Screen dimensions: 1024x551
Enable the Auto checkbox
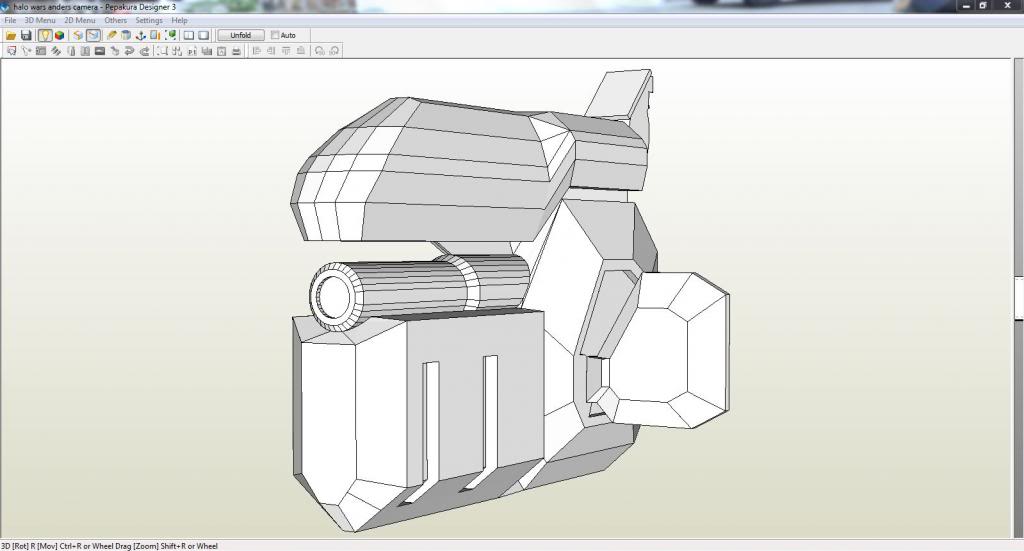275,35
